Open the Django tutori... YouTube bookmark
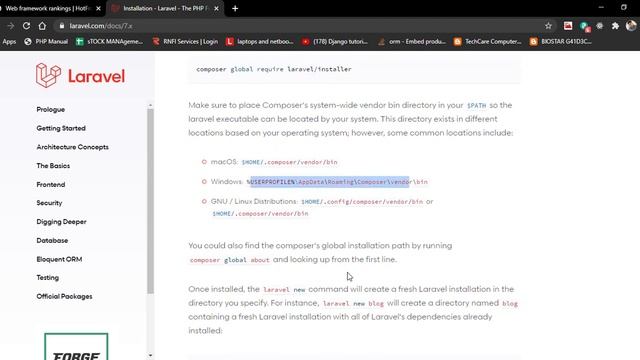The image size is (640, 360). click(x=335, y=41)
